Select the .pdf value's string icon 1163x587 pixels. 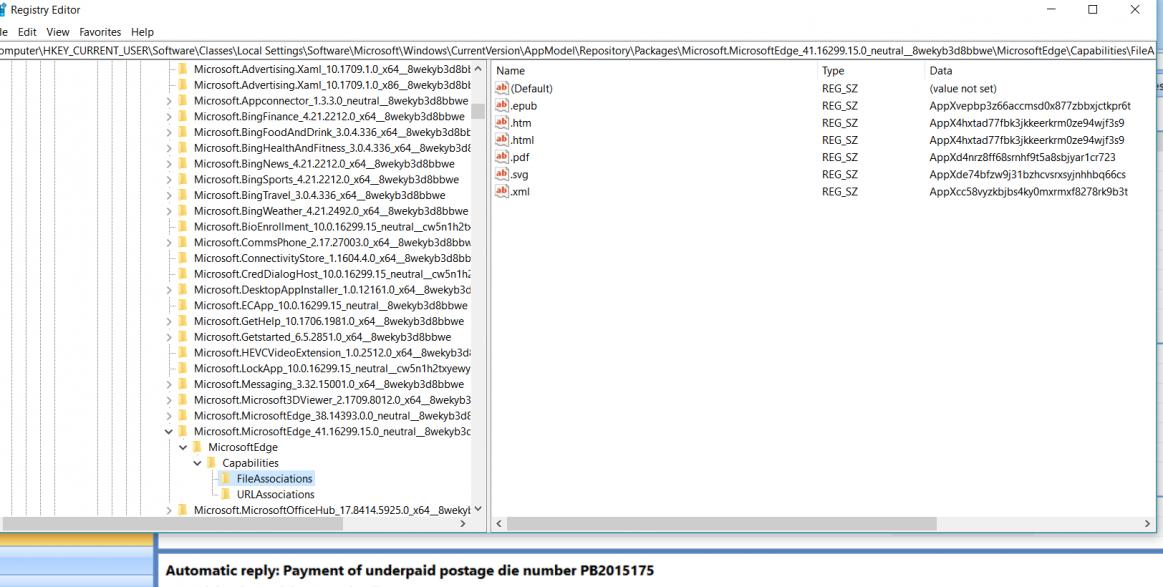[x=502, y=157]
